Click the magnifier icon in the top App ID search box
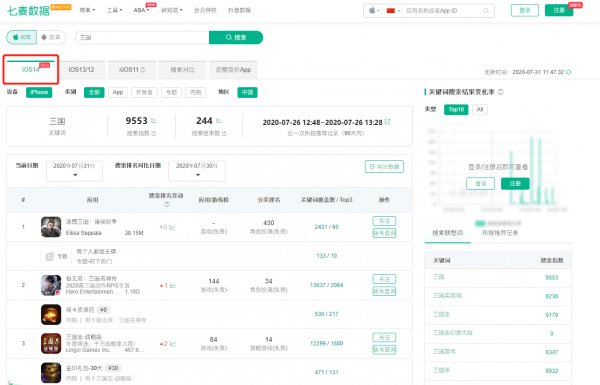Image resolution: width=600 pixels, height=385 pixels. [486, 11]
